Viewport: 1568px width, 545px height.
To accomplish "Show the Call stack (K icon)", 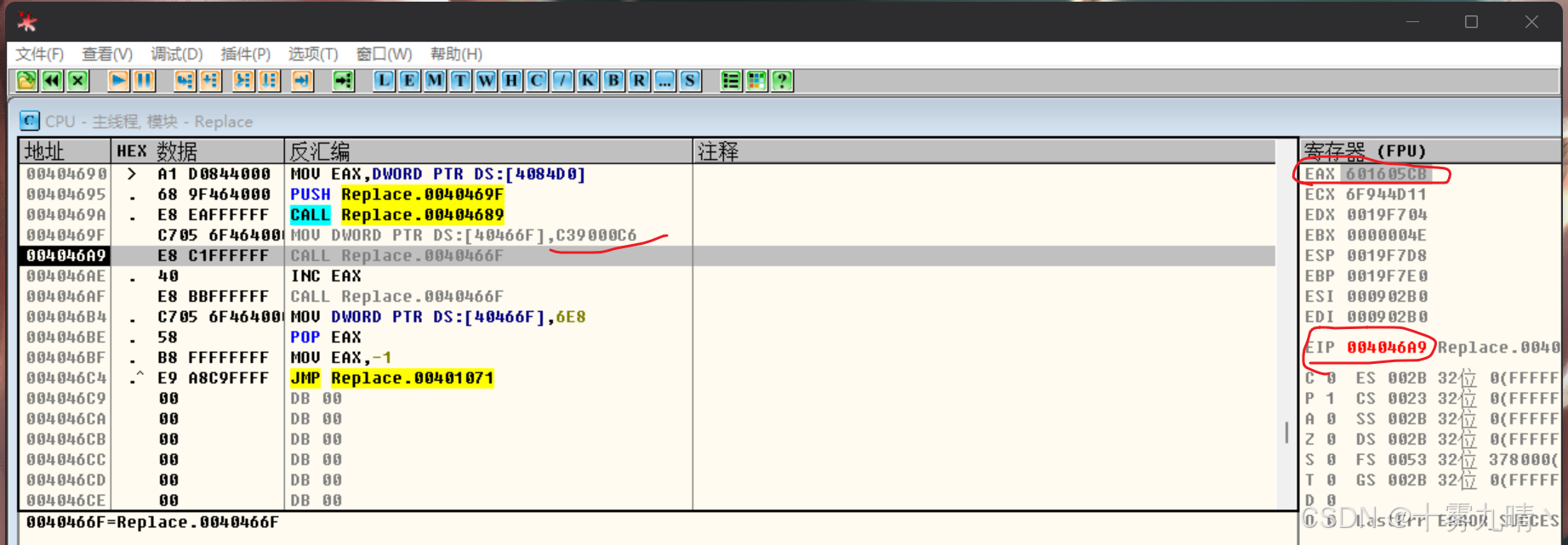I will point(588,81).
